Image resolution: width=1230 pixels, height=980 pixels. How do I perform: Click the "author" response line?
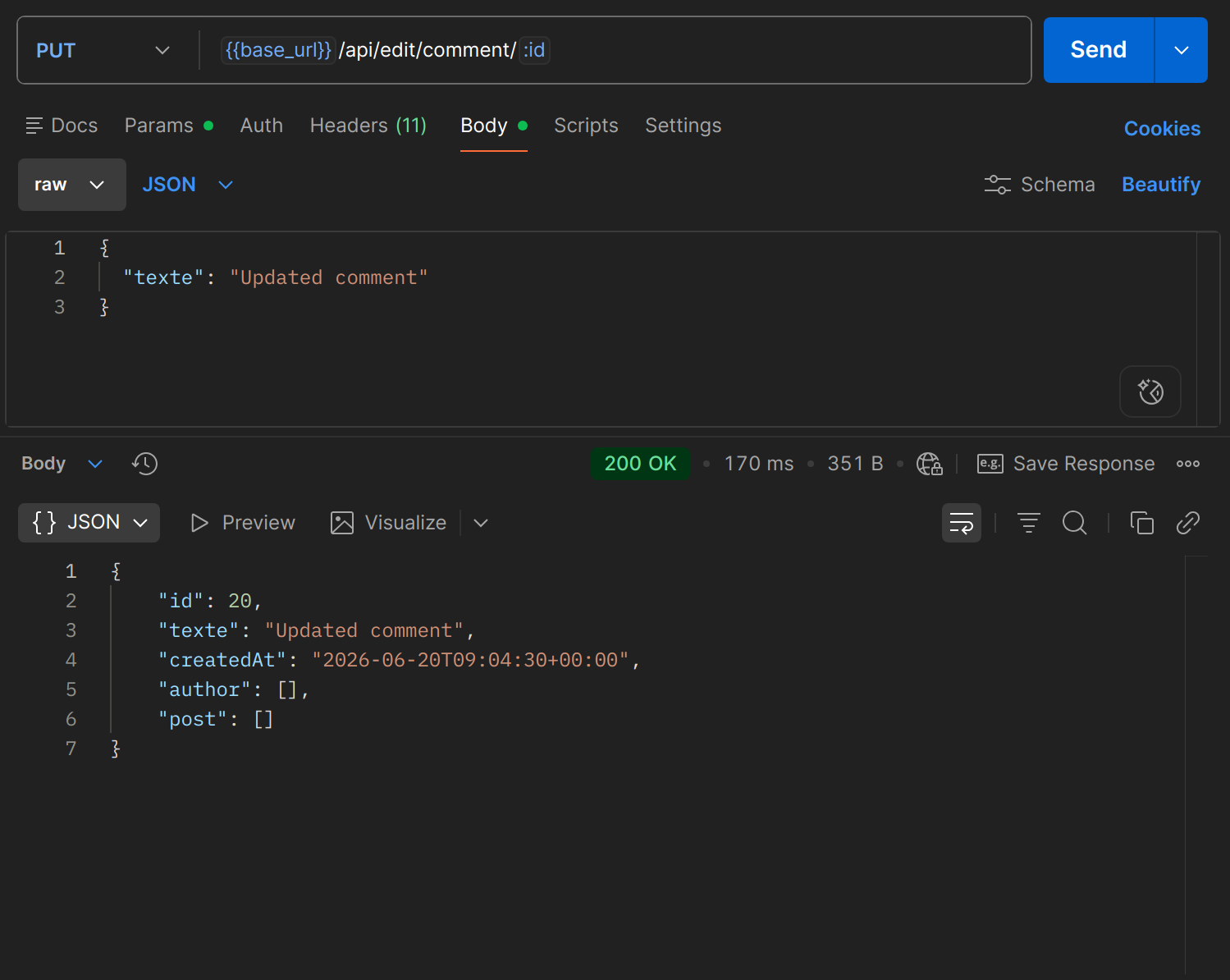click(x=234, y=689)
